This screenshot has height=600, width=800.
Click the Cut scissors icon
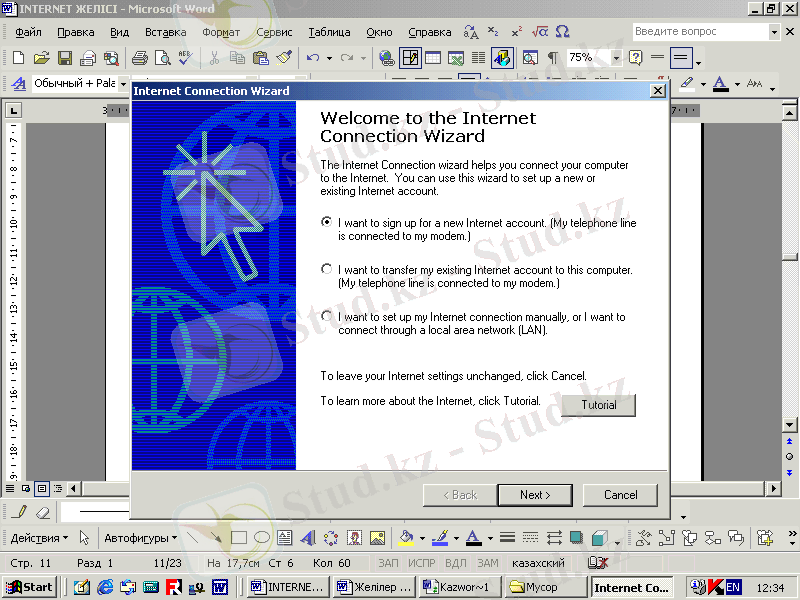(214, 58)
